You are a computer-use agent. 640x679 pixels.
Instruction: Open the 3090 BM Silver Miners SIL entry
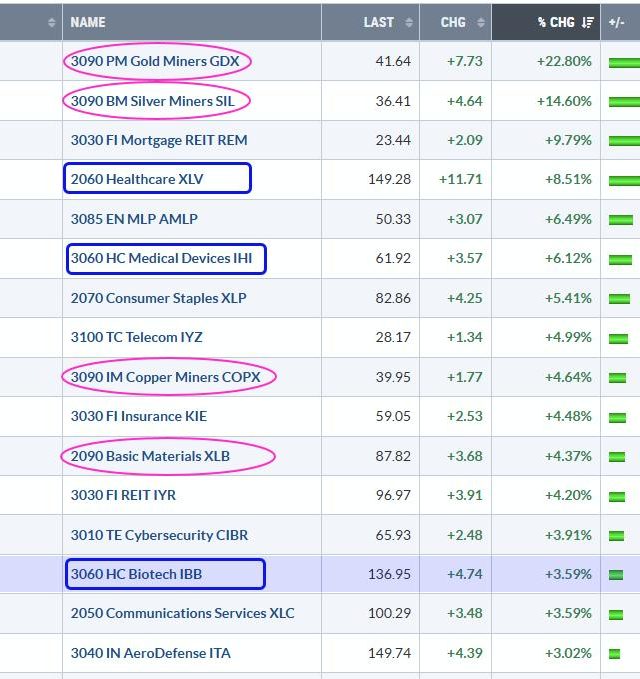point(157,101)
